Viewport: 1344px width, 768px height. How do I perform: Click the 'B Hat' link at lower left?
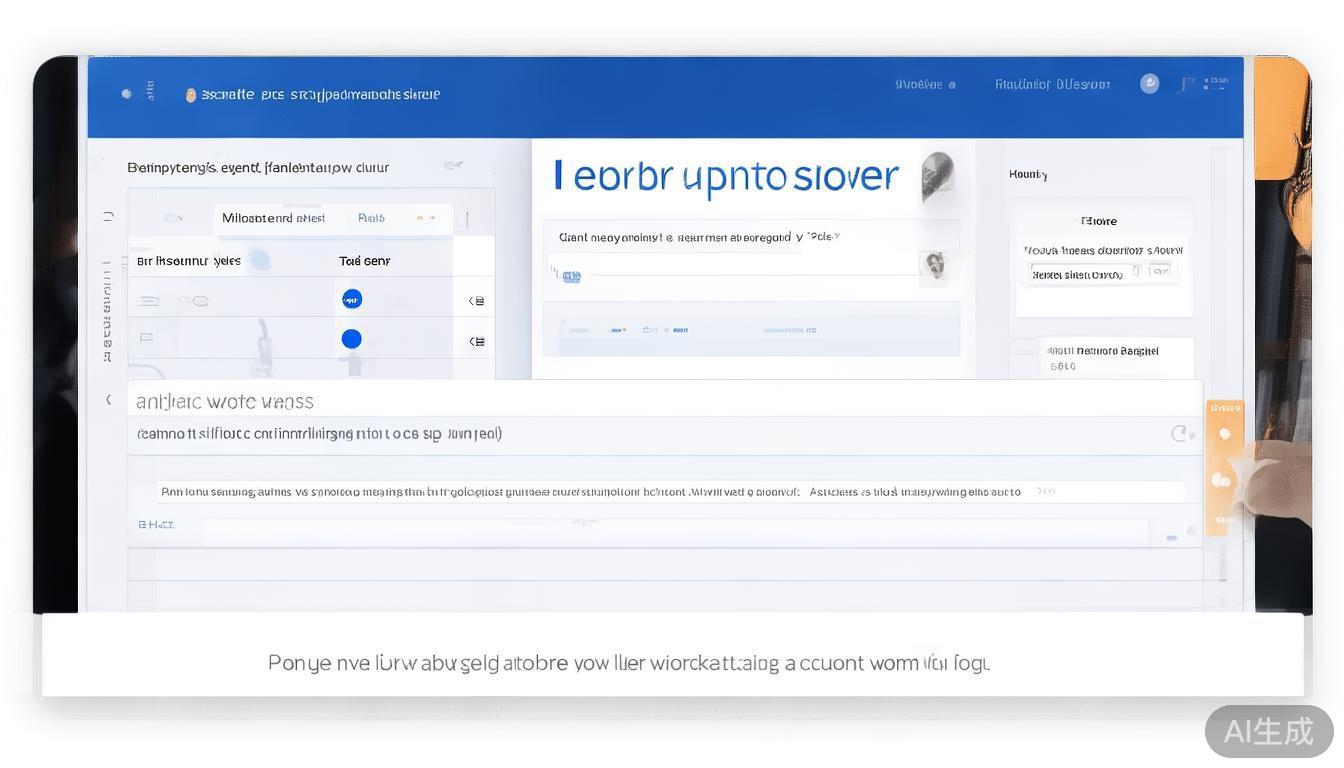[155, 524]
